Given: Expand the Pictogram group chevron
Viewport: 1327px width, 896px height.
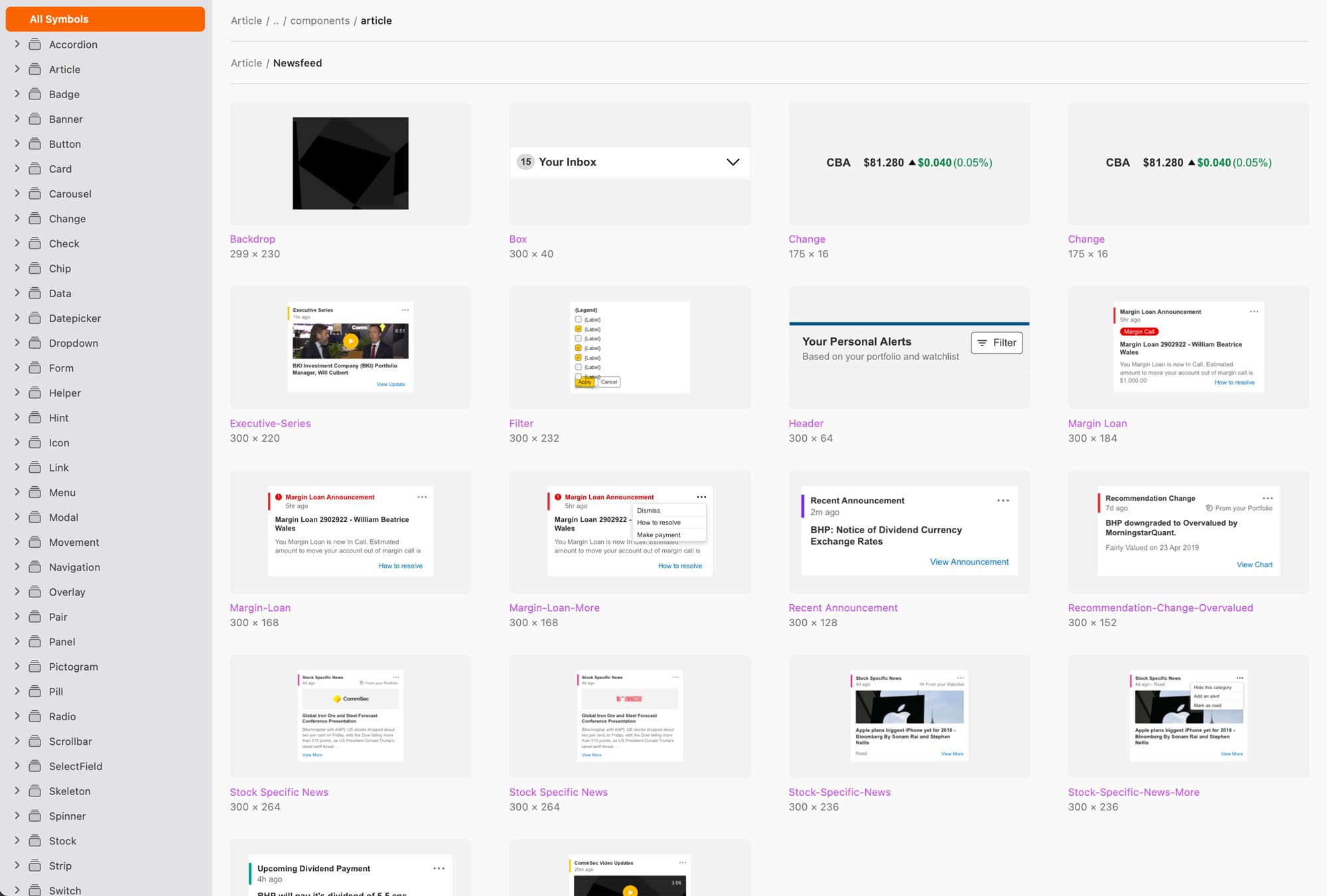Looking at the screenshot, I should [x=17, y=666].
